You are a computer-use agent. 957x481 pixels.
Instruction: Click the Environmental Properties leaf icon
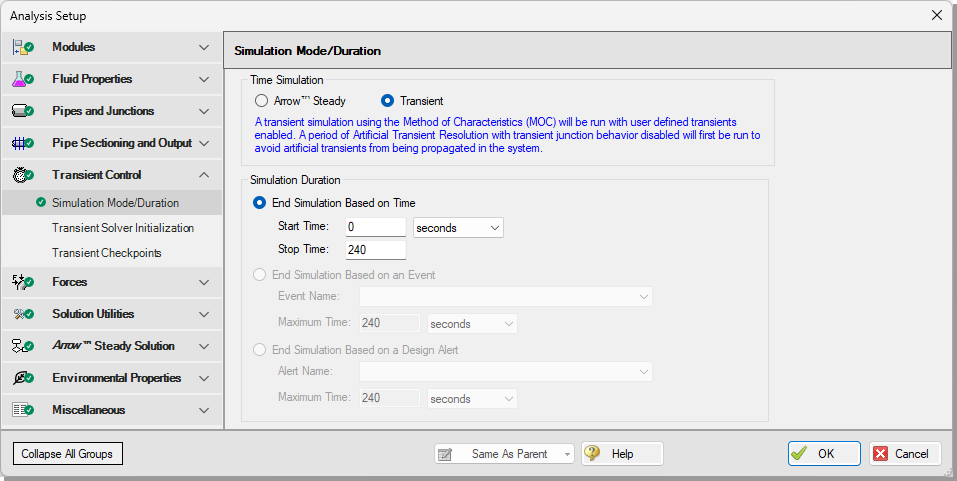point(23,378)
